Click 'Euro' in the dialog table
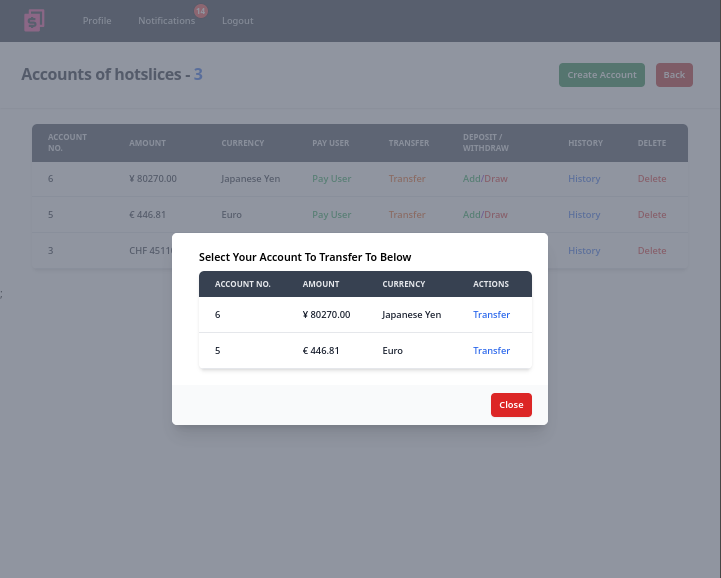The width and height of the screenshot is (721, 578). tap(393, 350)
